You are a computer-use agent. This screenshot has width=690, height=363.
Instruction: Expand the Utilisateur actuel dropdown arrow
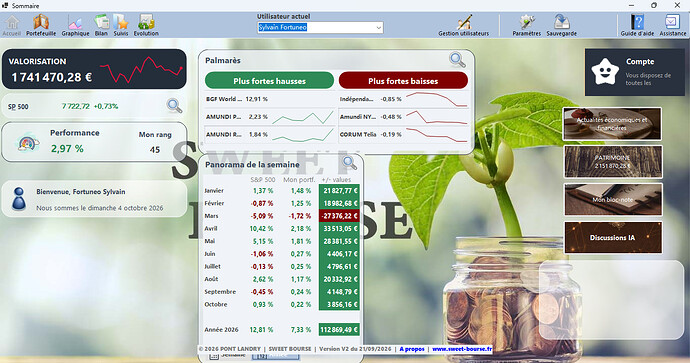pos(378,27)
